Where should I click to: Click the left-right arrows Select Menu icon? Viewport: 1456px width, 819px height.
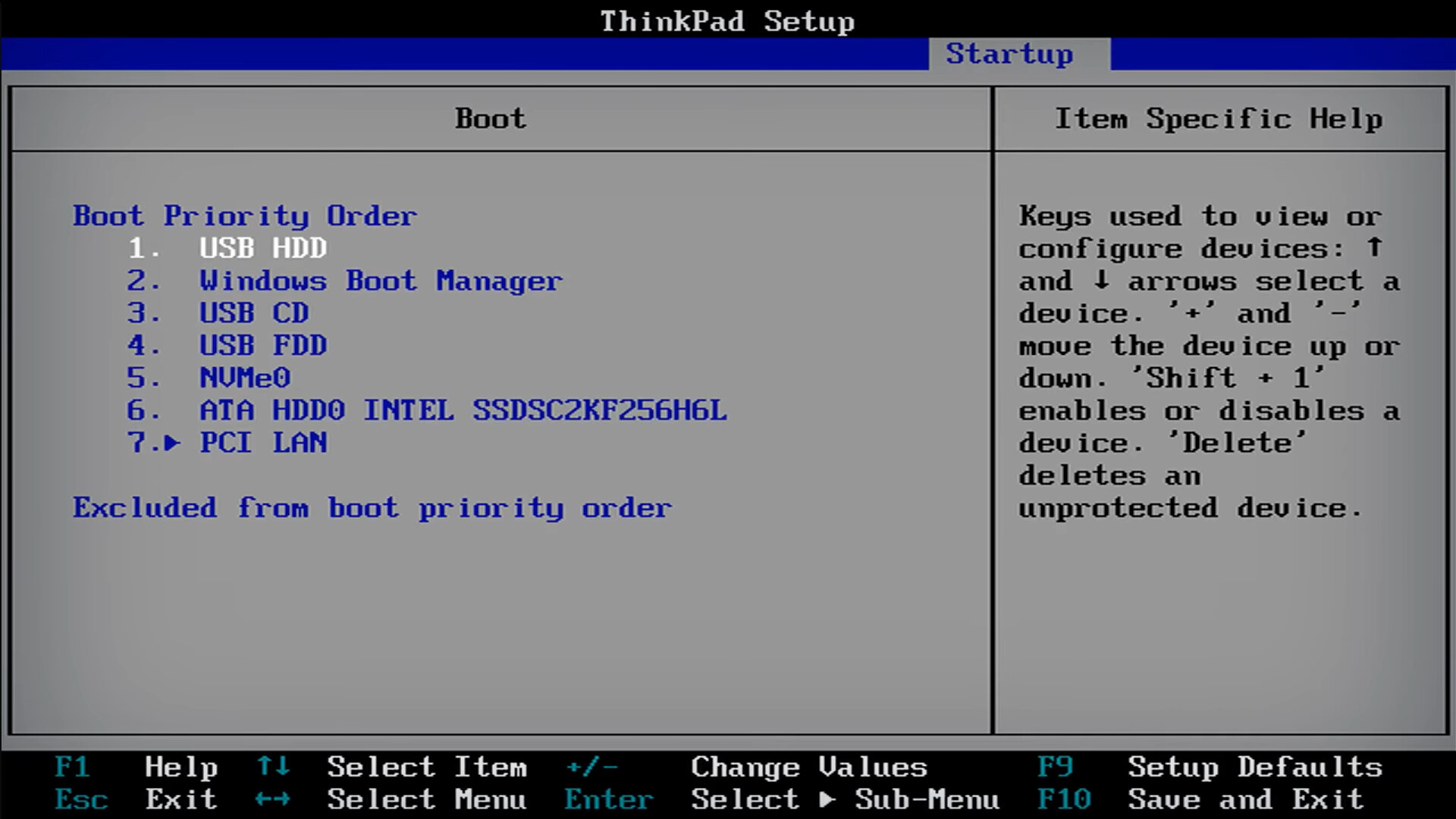272,799
